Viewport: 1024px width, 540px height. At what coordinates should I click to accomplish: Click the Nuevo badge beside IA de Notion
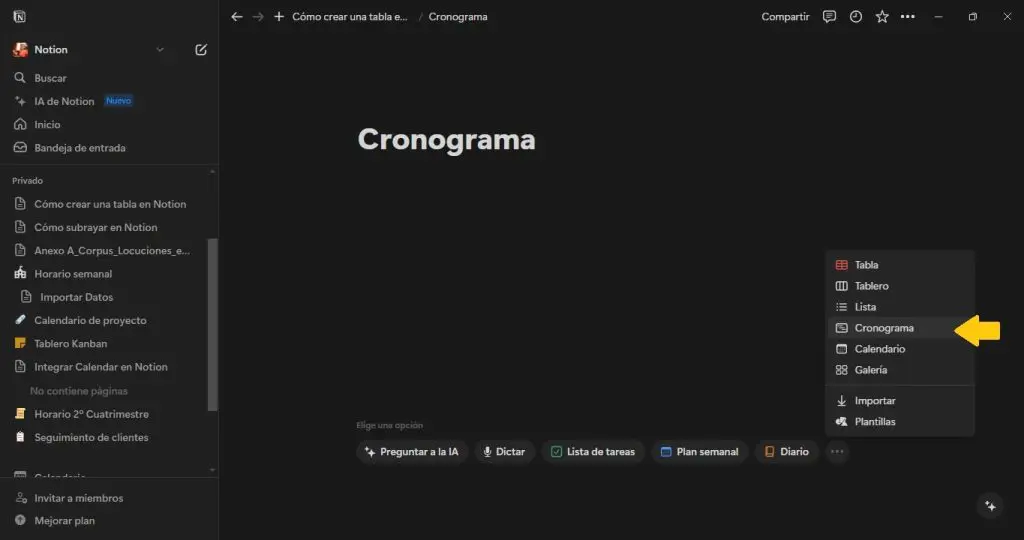click(119, 101)
